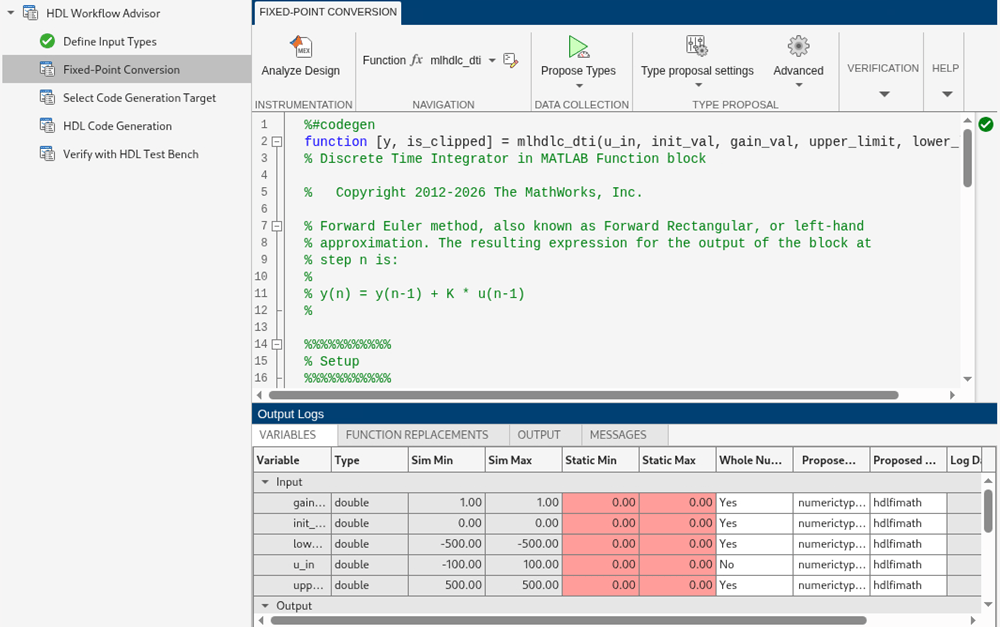Click hdlfimath cell in the low... row
The width and height of the screenshot is (1000, 627).
coord(908,544)
